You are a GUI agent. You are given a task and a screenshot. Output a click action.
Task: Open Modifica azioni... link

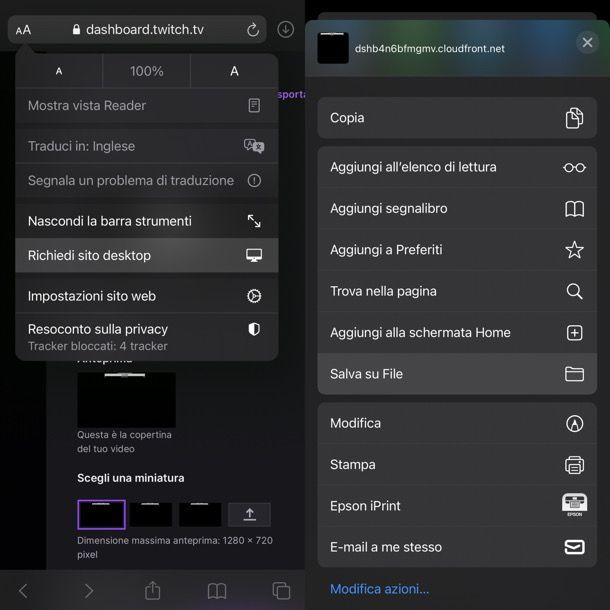pos(379,589)
